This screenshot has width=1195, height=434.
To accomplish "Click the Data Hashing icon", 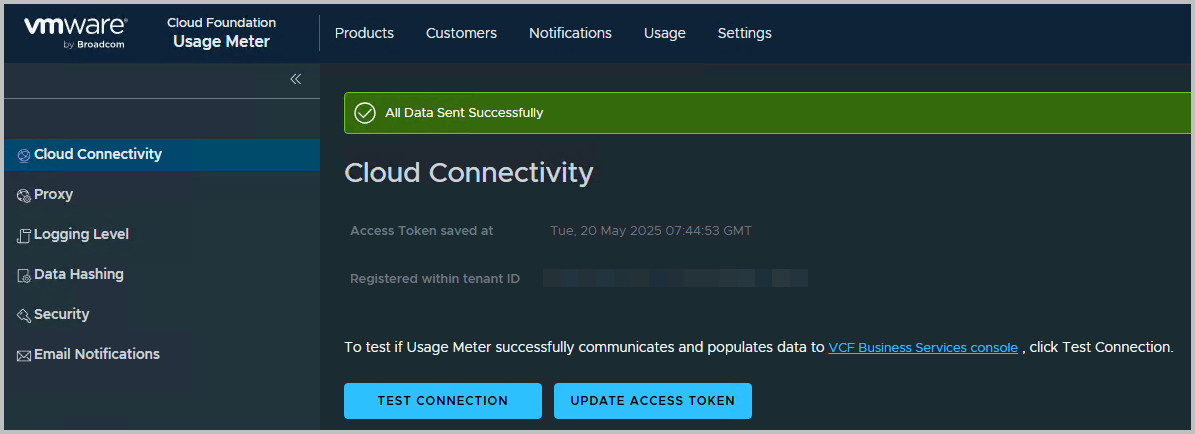I will pyautogui.click(x=24, y=275).
